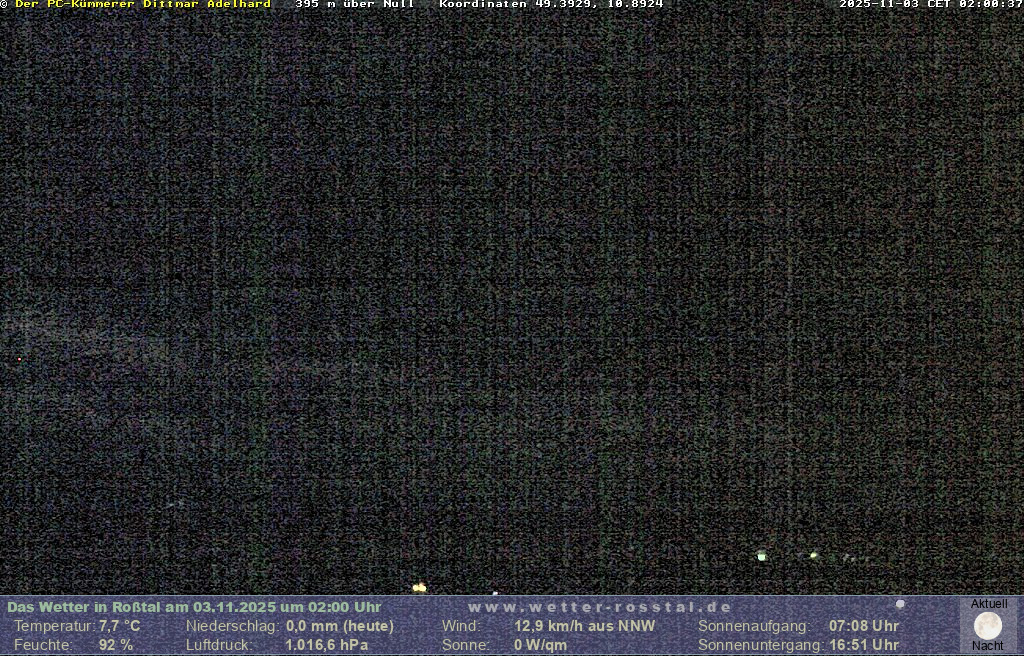This screenshot has height=656, width=1024.
Task: Click the small green light right of the brightest
Action: click(x=814, y=555)
